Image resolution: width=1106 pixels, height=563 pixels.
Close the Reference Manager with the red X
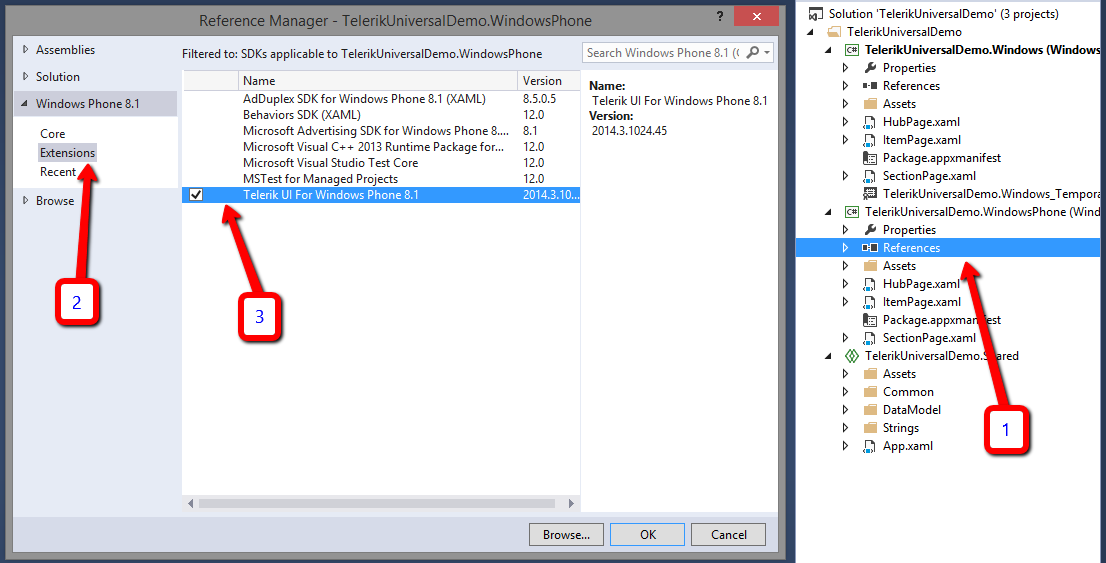(x=756, y=16)
